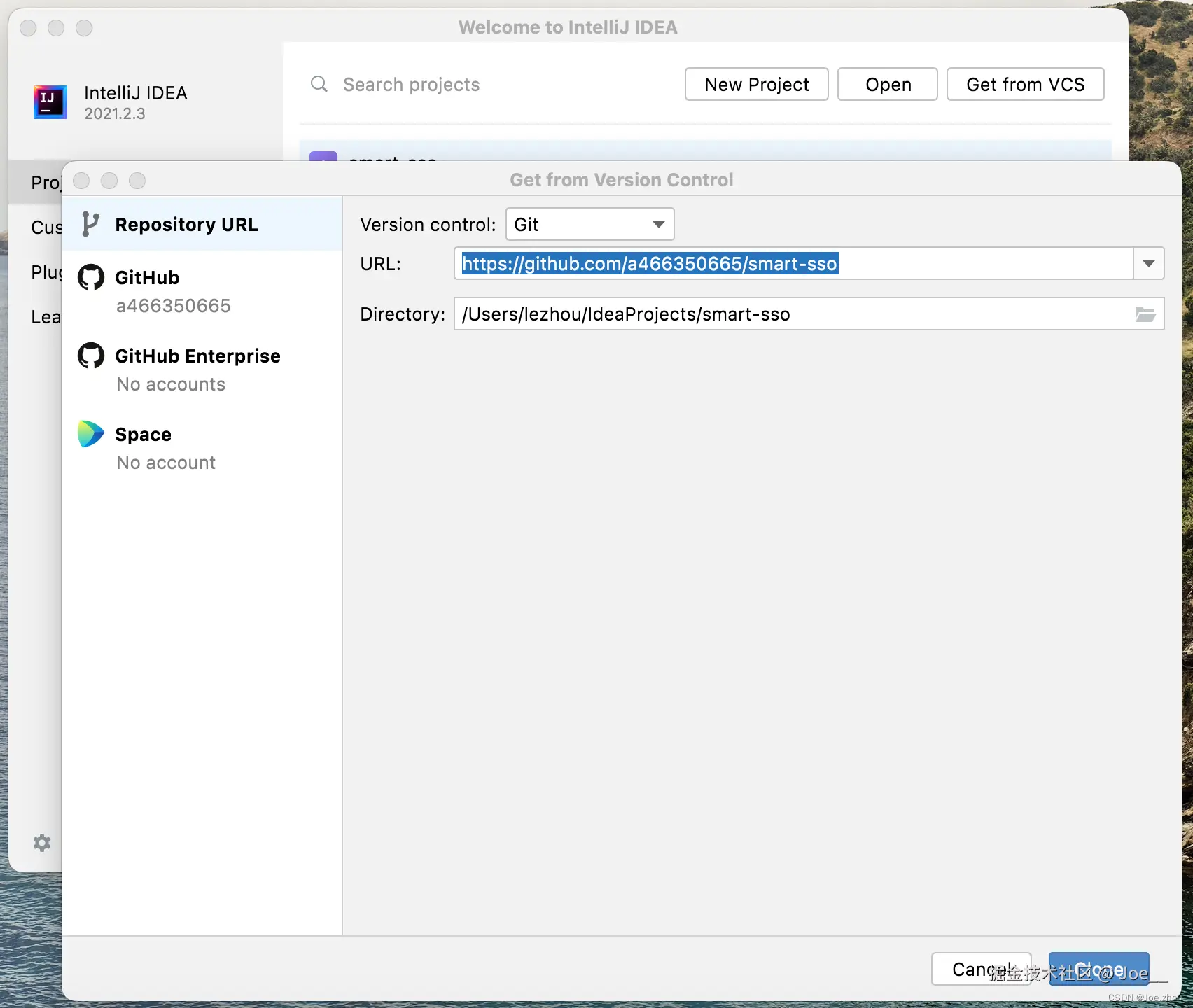The height and width of the screenshot is (1008, 1193).
Task: Click the IntelliJ IDEA logo icon
Action: pos(50,102)
